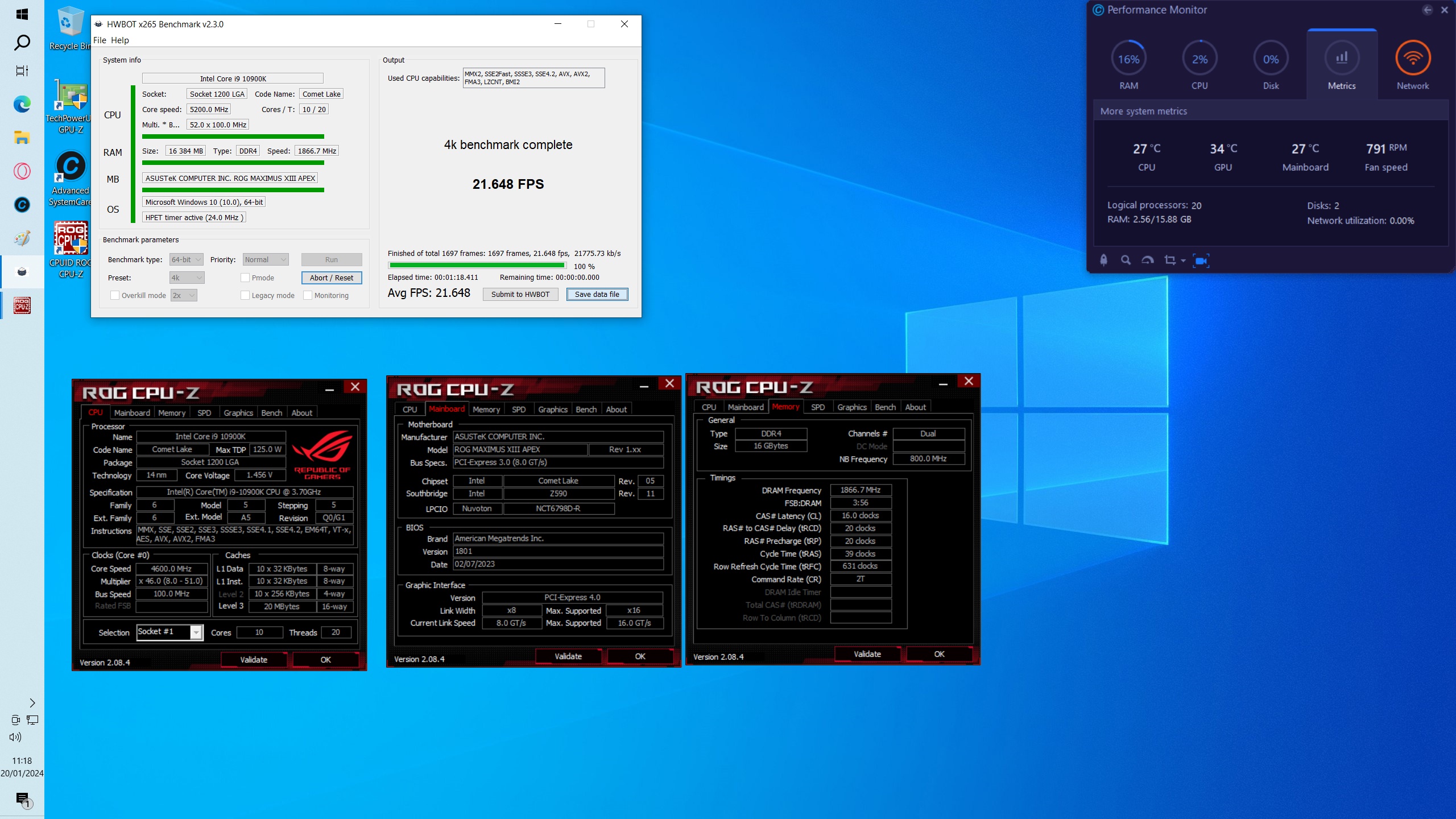Click the greyed-out Run button

click(331, 259)
